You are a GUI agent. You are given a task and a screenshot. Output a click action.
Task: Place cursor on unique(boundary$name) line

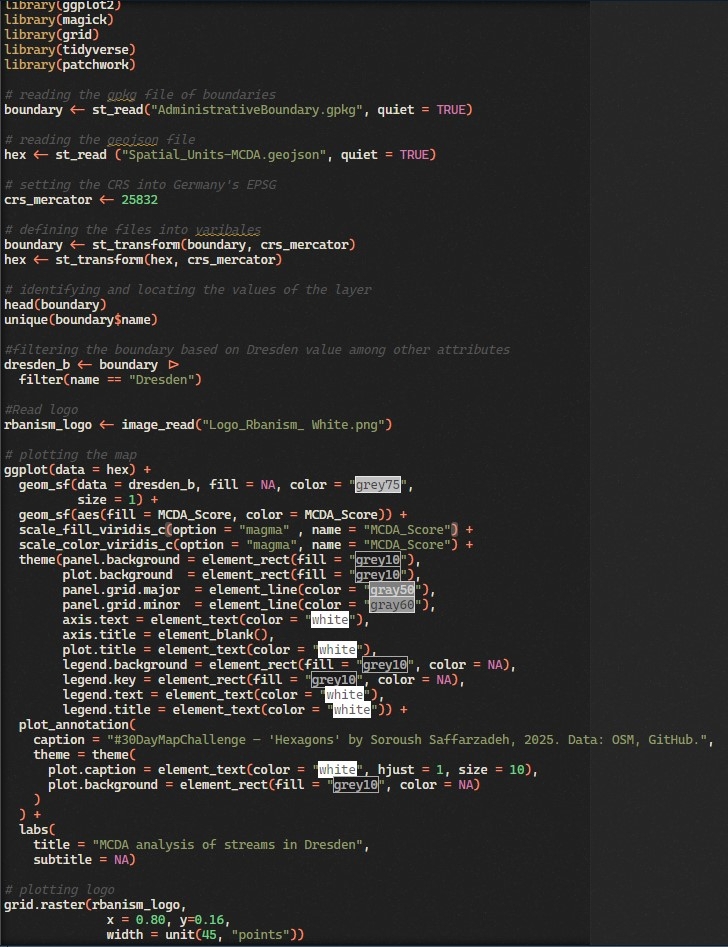(x=80, y=319)
